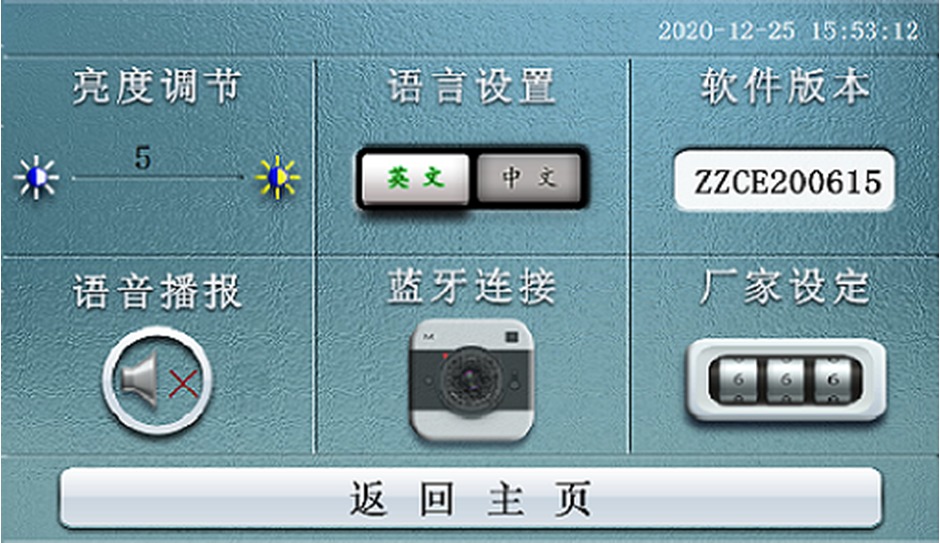940x543 pixels.
Task: Click the ZZCE200615 software version field
Action: click(x=785, y=180)
